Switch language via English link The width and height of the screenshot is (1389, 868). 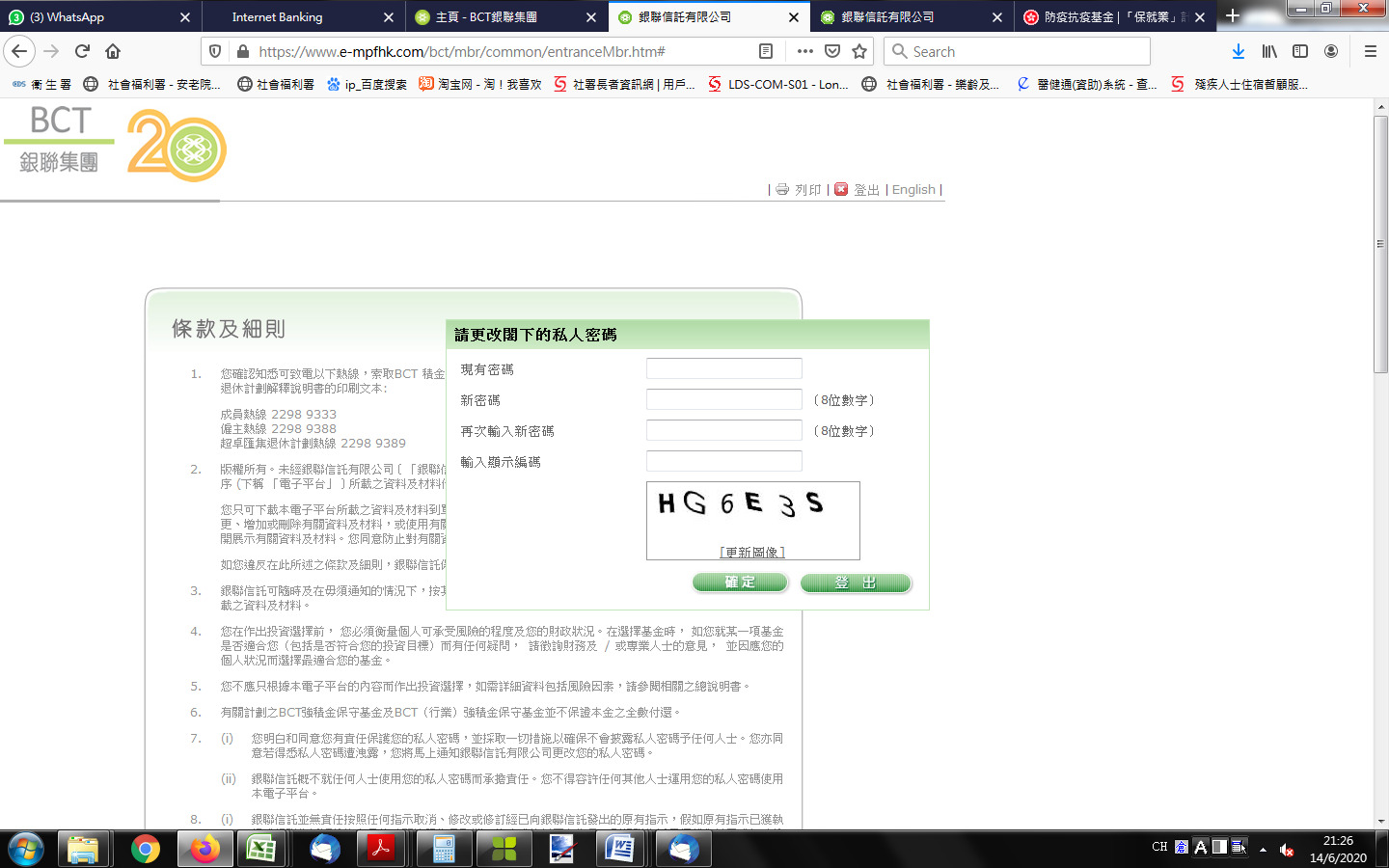click(913, 190)
